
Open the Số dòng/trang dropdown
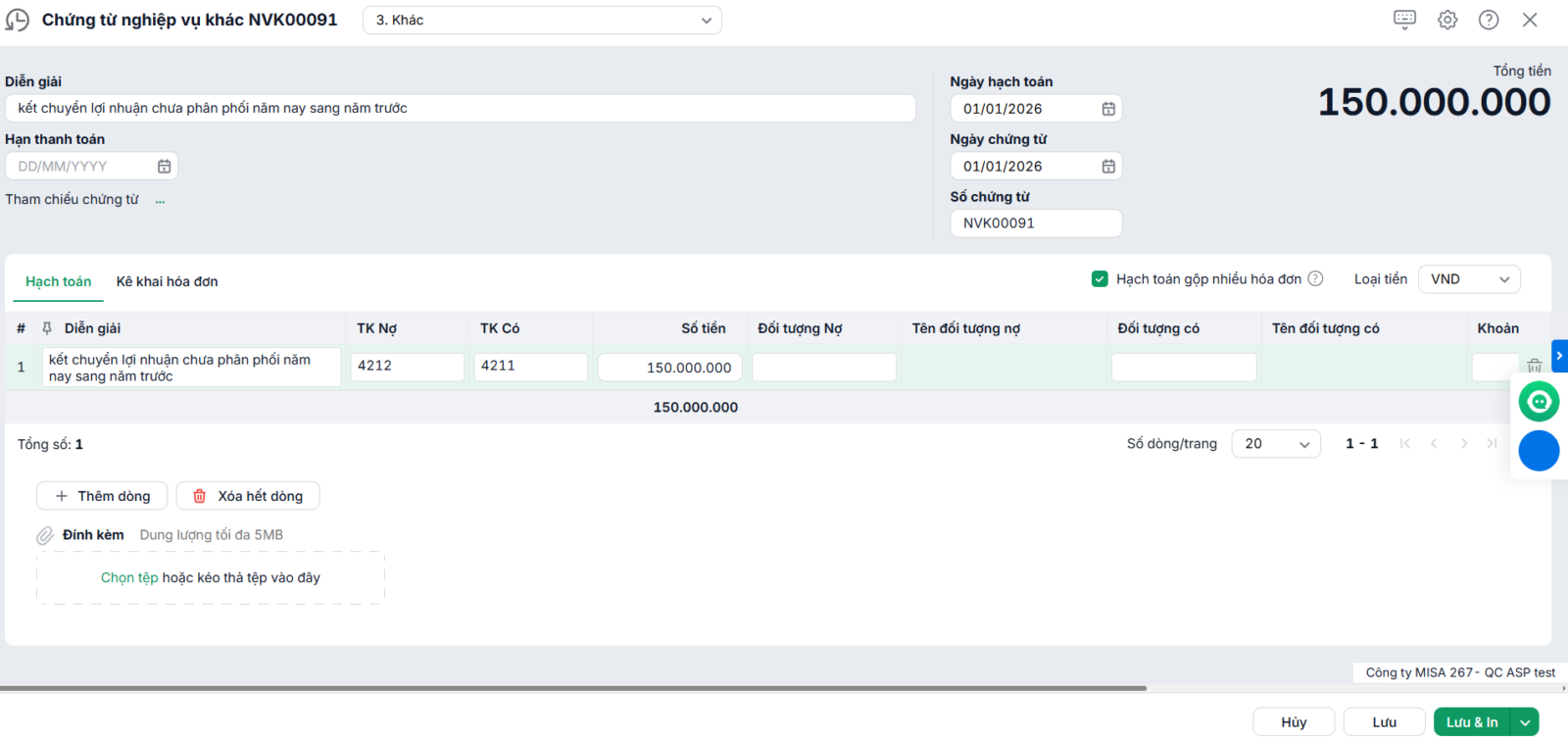coord(1276,444)
